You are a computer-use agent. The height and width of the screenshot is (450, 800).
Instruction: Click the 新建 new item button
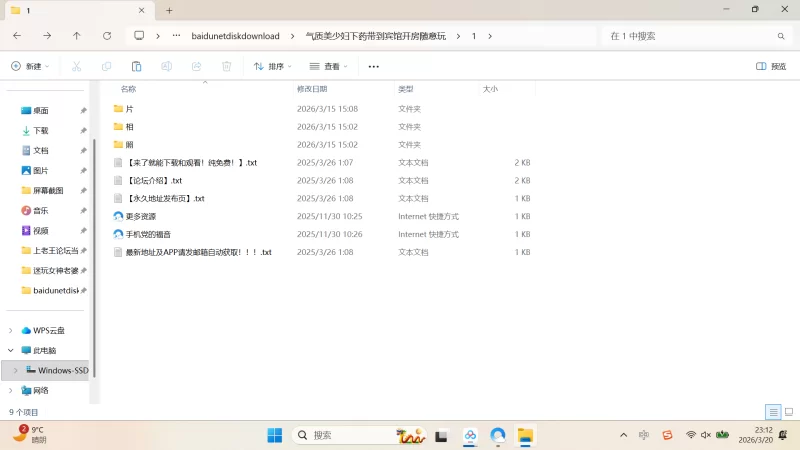pos(30,66)
